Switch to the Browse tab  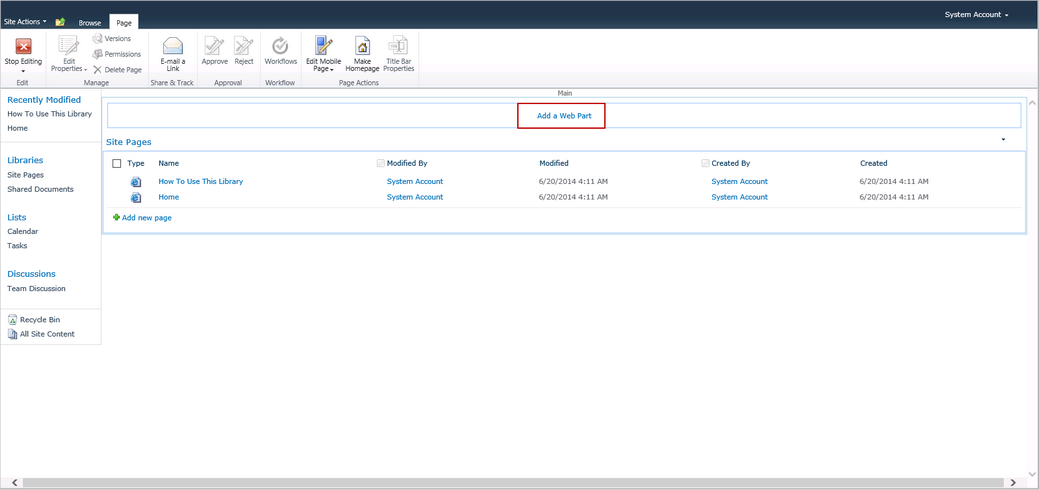90,23
